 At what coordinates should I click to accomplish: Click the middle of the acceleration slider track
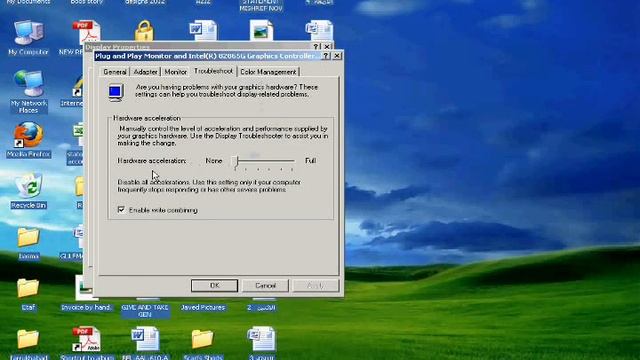(264, 161)
